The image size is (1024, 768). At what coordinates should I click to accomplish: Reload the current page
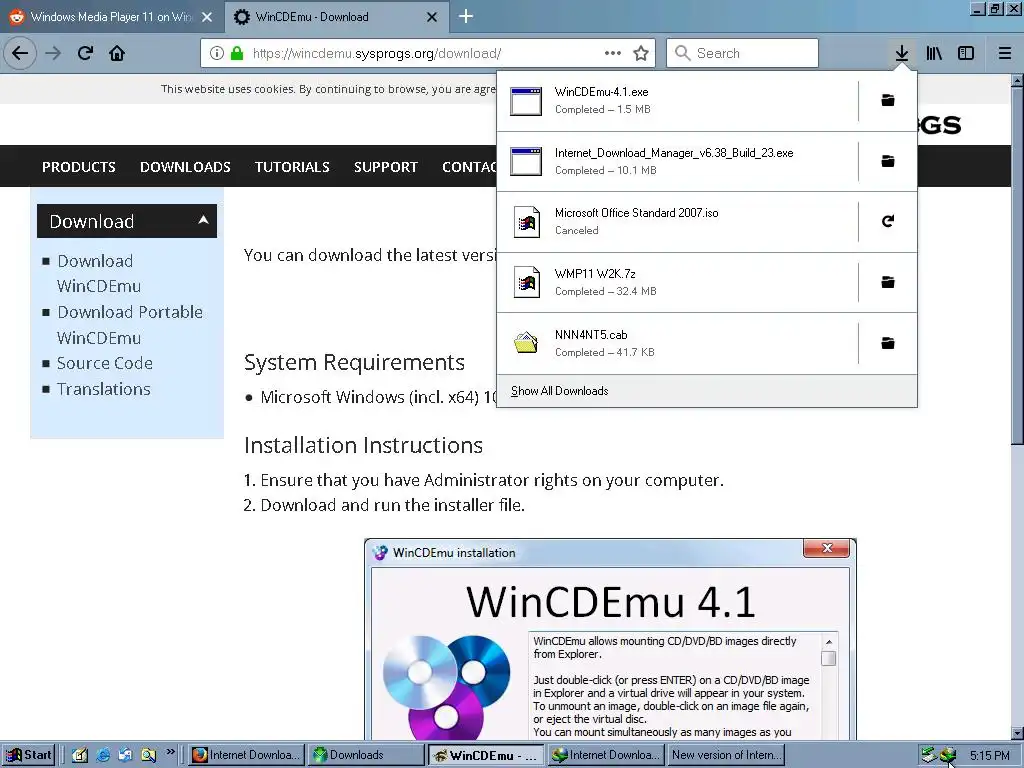click(85, 53)
